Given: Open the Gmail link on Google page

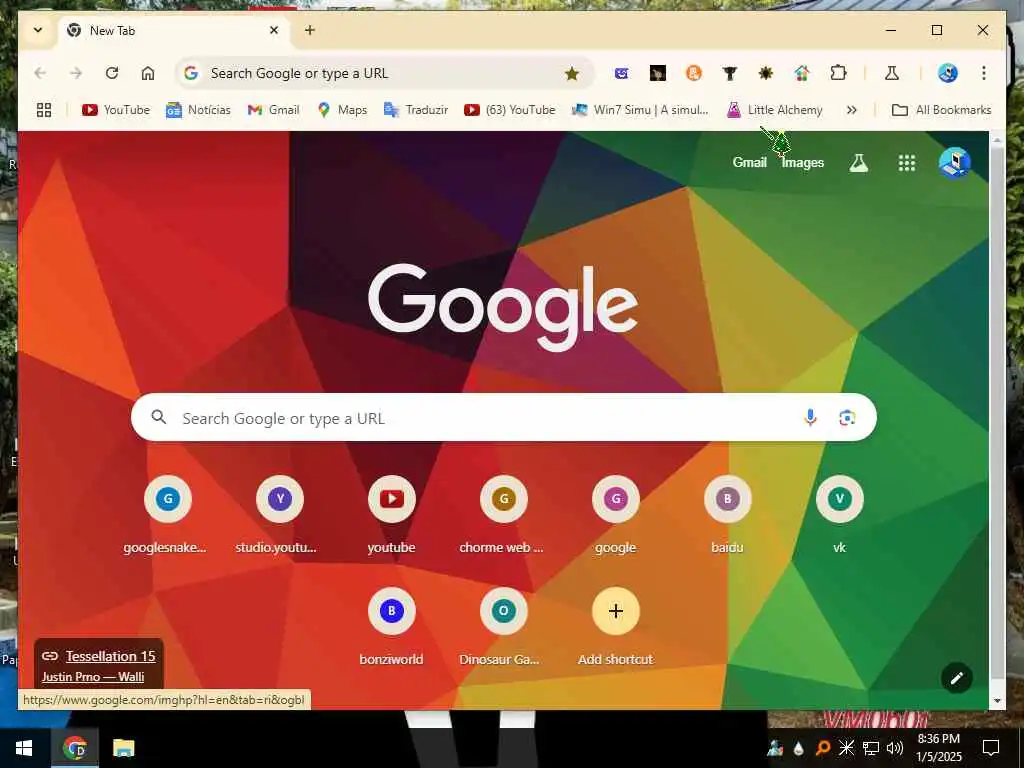Looking at the screenshot, I should pyautogui.click(x=749, y=162).
